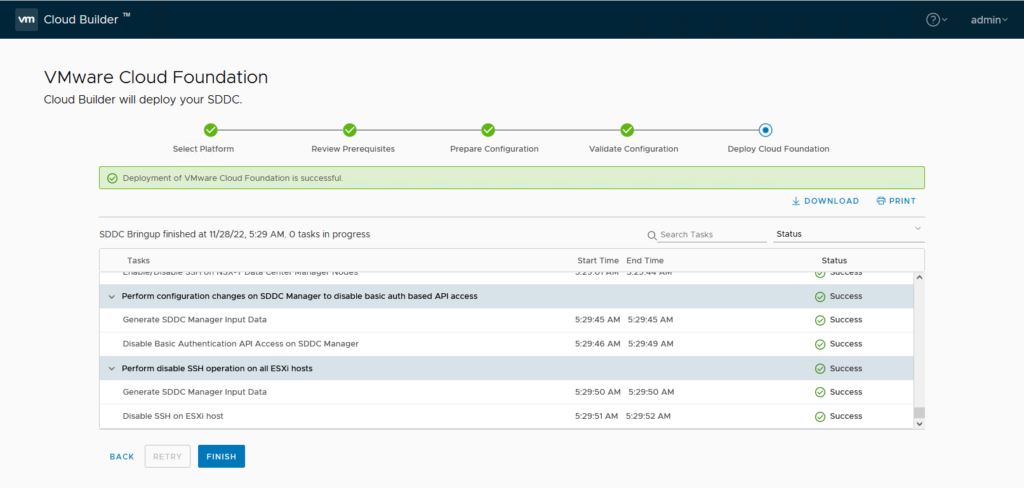Download the deployment report

[825, 201]
